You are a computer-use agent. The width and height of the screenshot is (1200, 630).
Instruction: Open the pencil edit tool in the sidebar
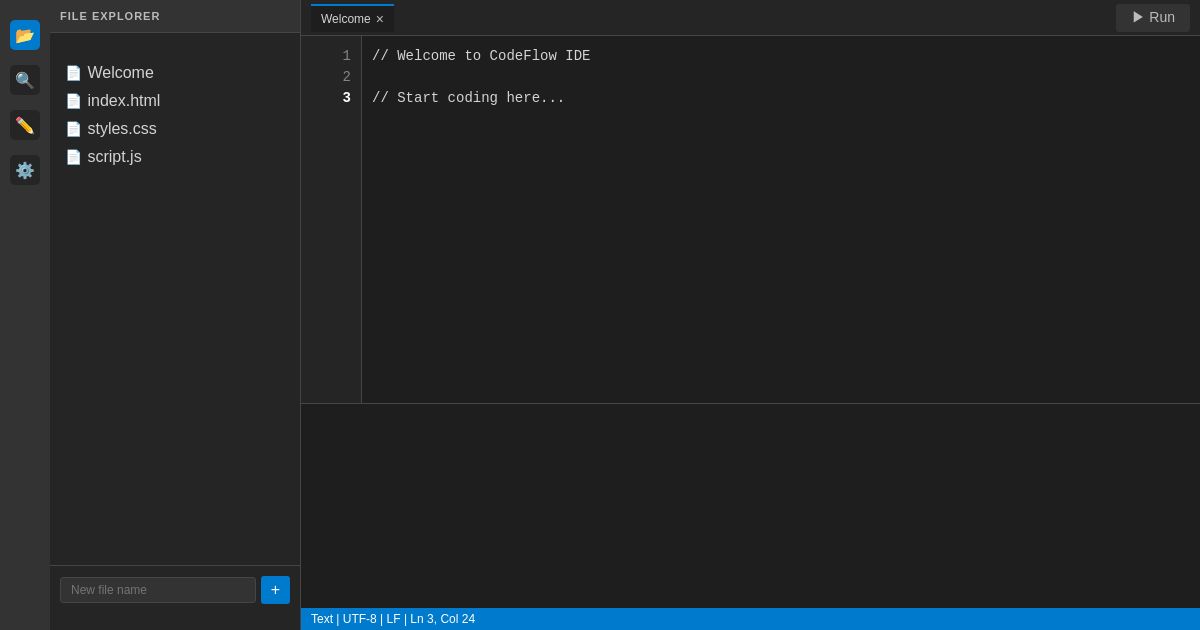click(x=25, y=125)
